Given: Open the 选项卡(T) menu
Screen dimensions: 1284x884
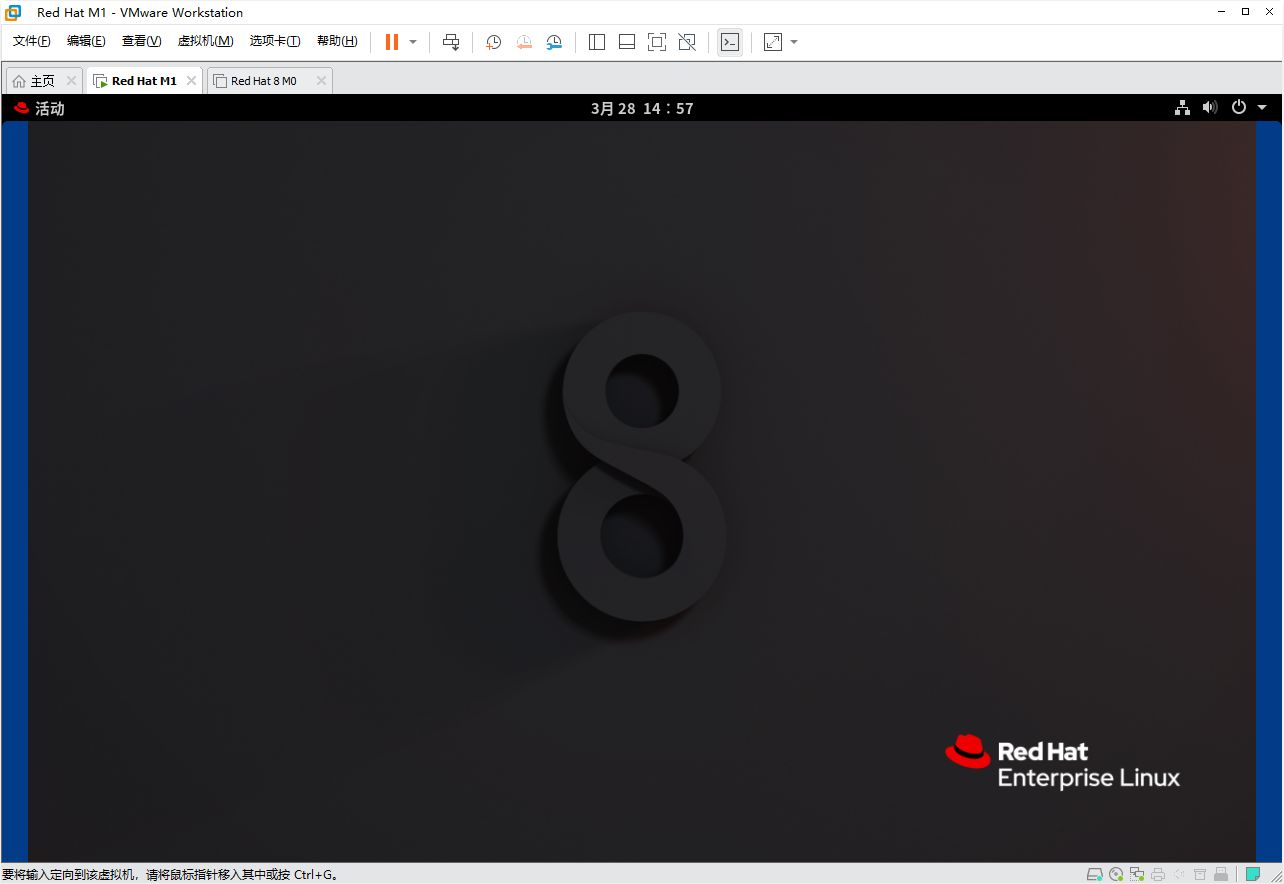Looking at the screenshot, I should point(275,41).
